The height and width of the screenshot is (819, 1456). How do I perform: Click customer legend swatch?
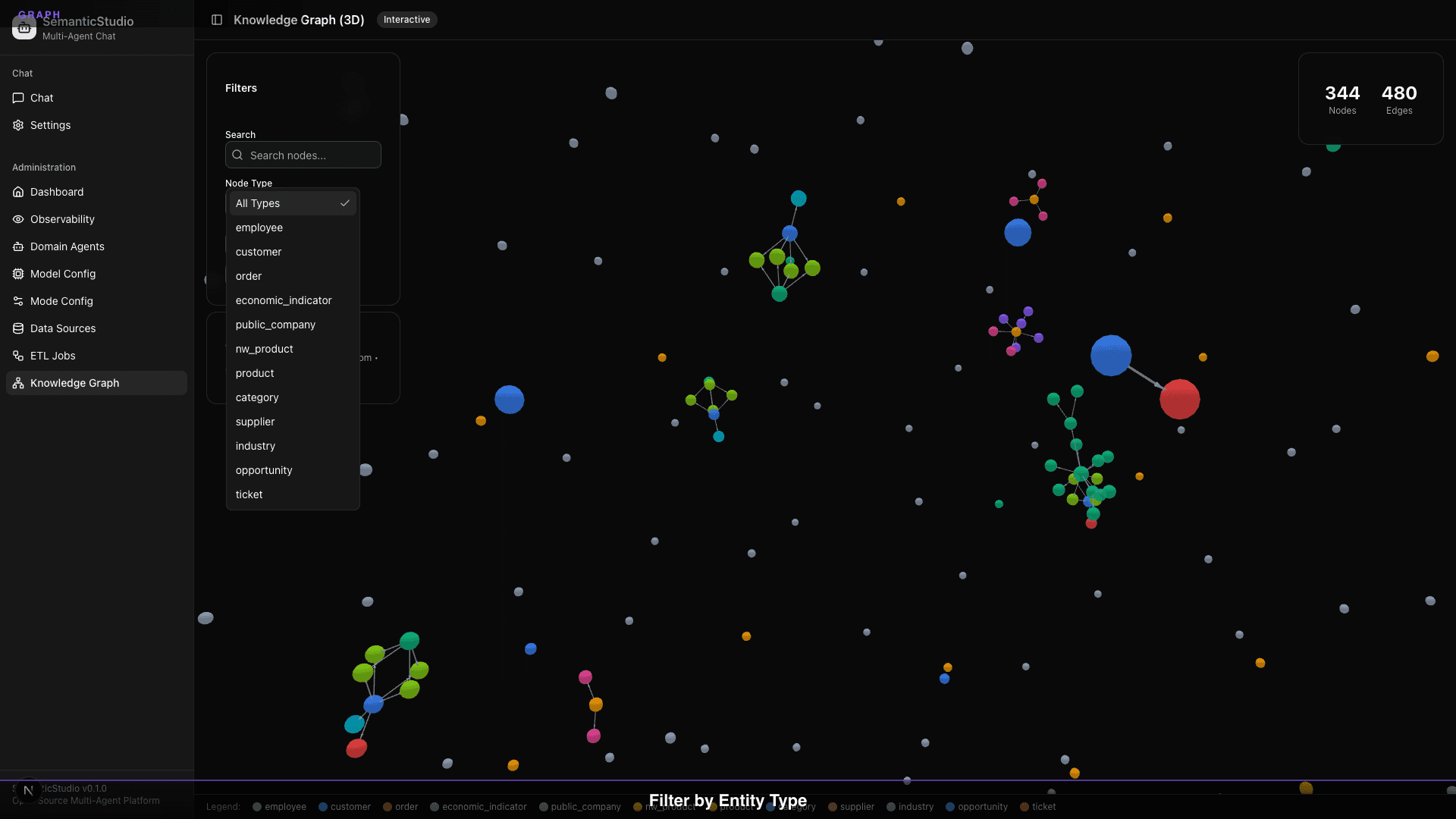click(x=323, y=807)
